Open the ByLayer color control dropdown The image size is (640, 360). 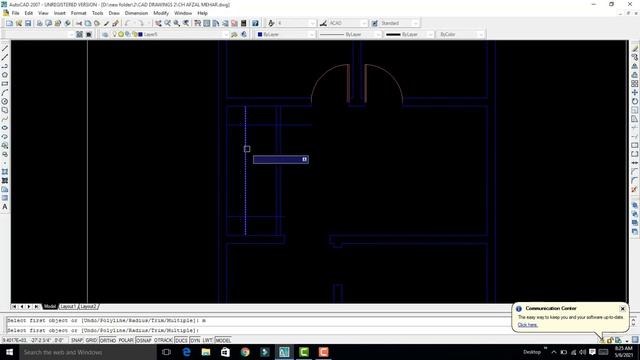tap(285, 35)
